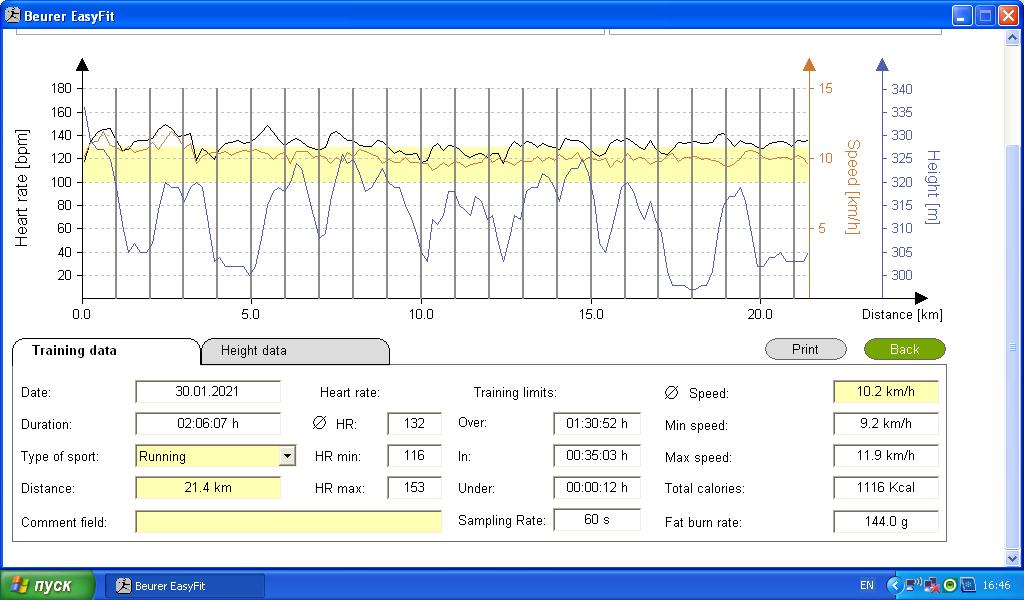The width and height of the screenshot is (1024, 600).
Task: Click the blue height axis arrow
Action: point(882,64)
